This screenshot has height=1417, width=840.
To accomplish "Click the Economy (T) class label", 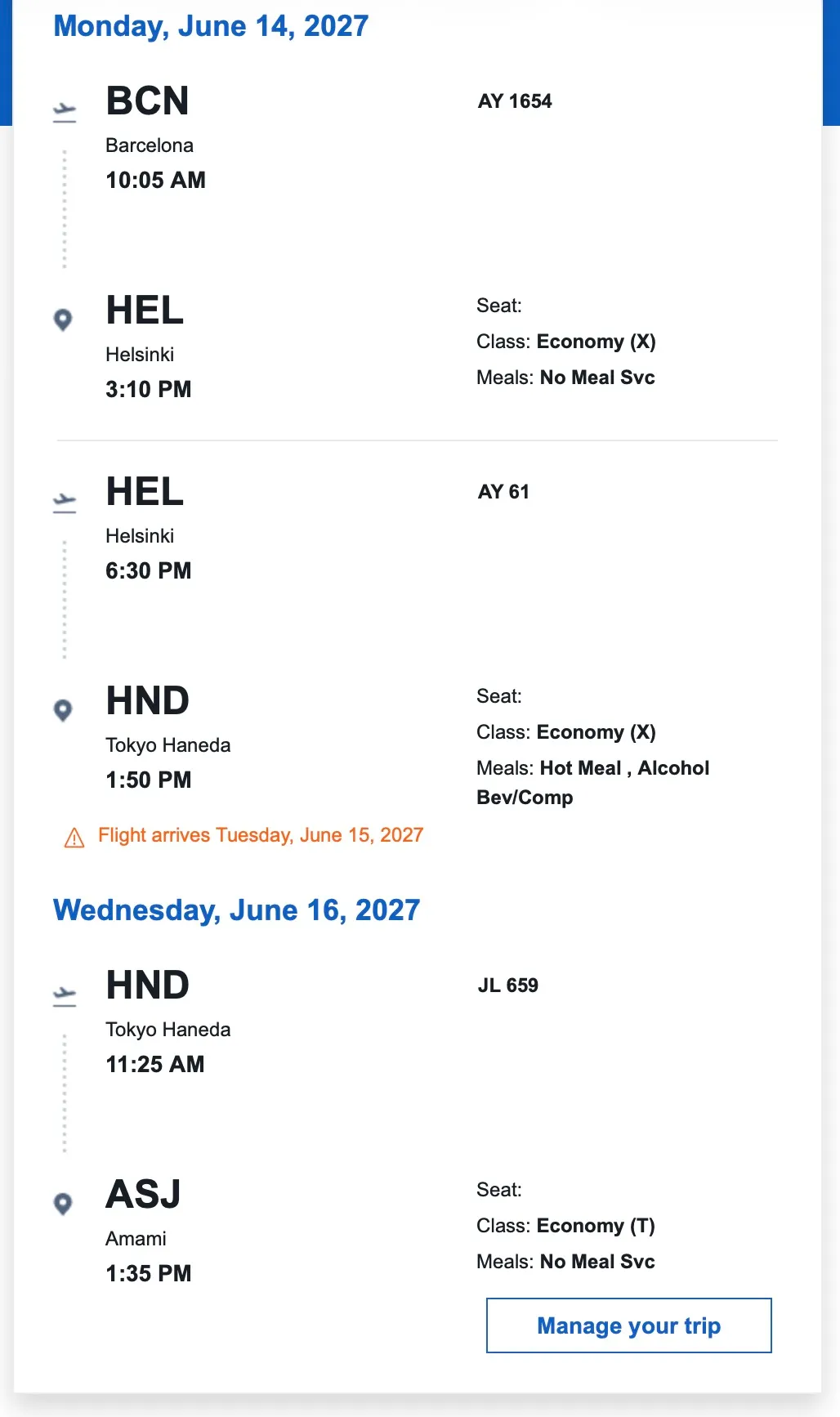I will coord(596,1226).
